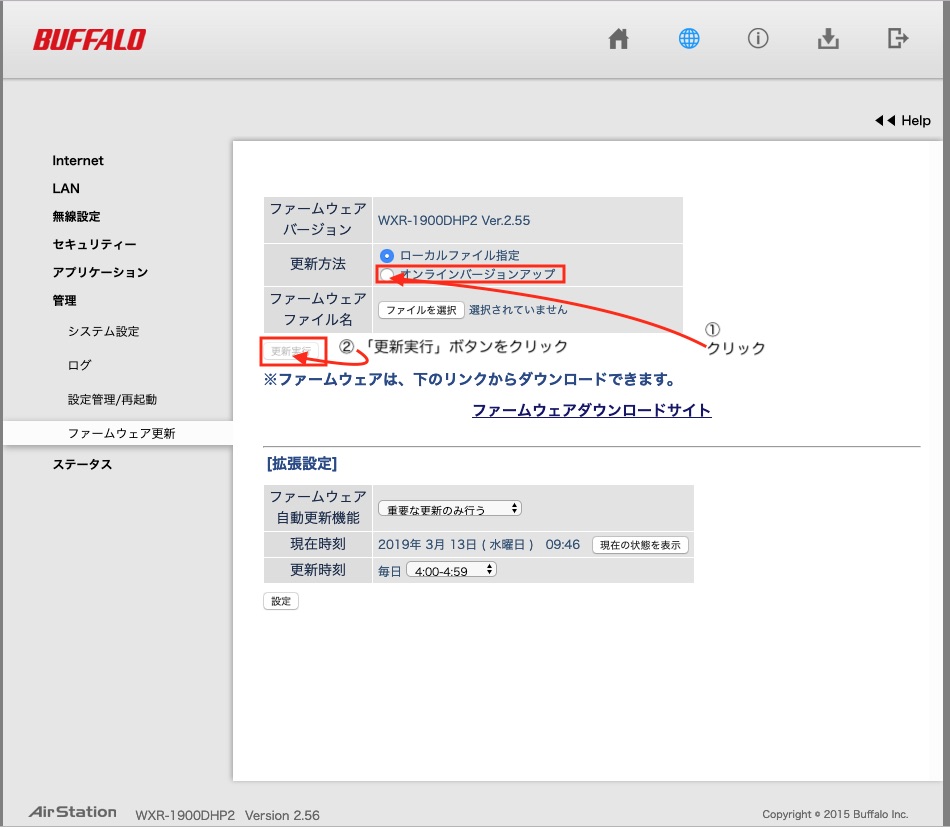Click the 設定 button
Viewport: 950px width, 830px height.
click(281, 602)
